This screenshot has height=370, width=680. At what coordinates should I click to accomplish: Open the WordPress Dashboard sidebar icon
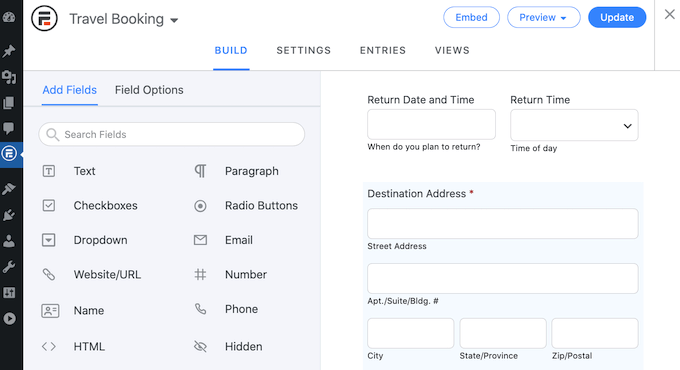point(9,17)
